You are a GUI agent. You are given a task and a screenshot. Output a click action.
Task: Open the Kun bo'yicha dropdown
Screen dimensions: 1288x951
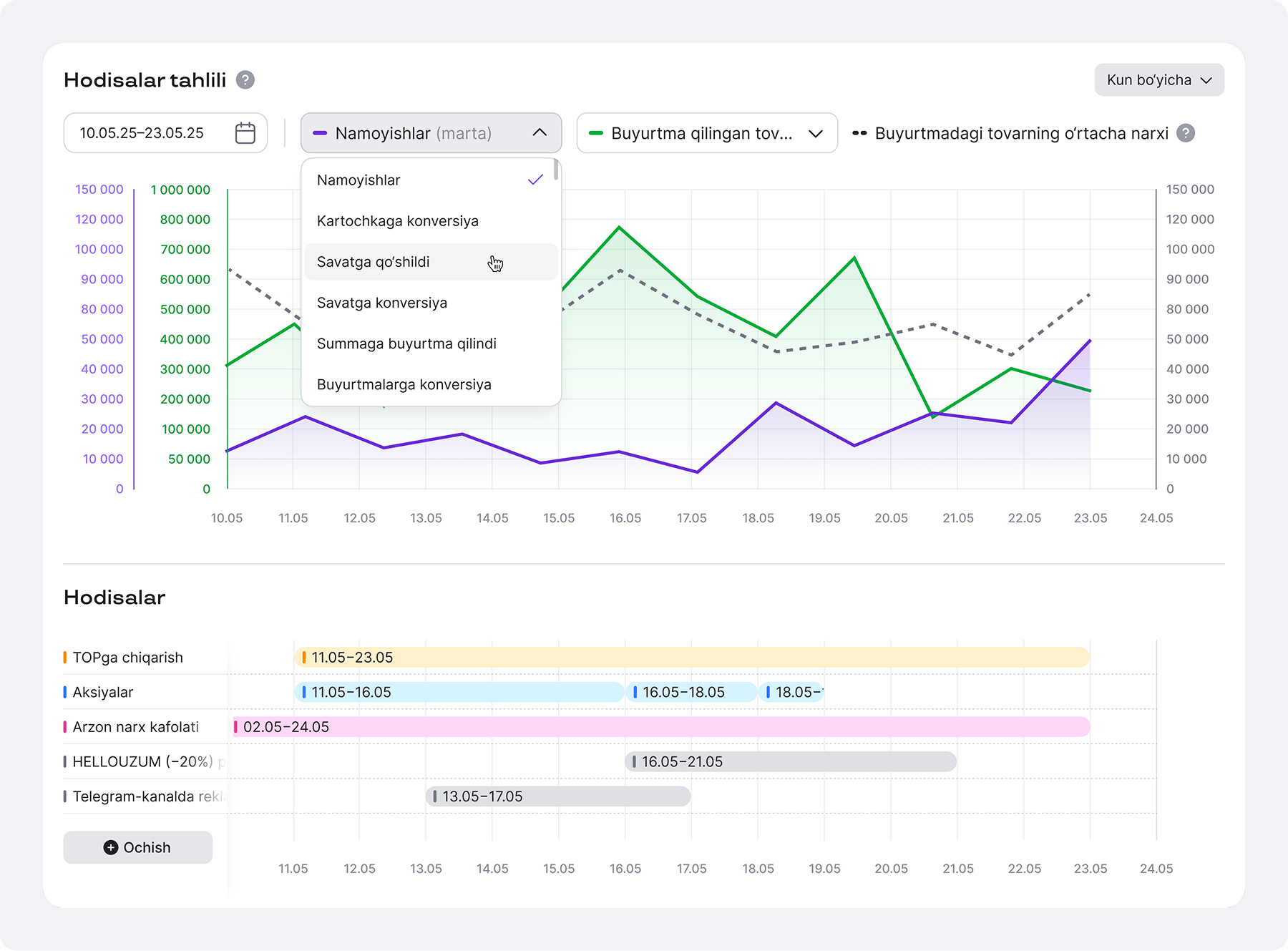coord(1159,80)
